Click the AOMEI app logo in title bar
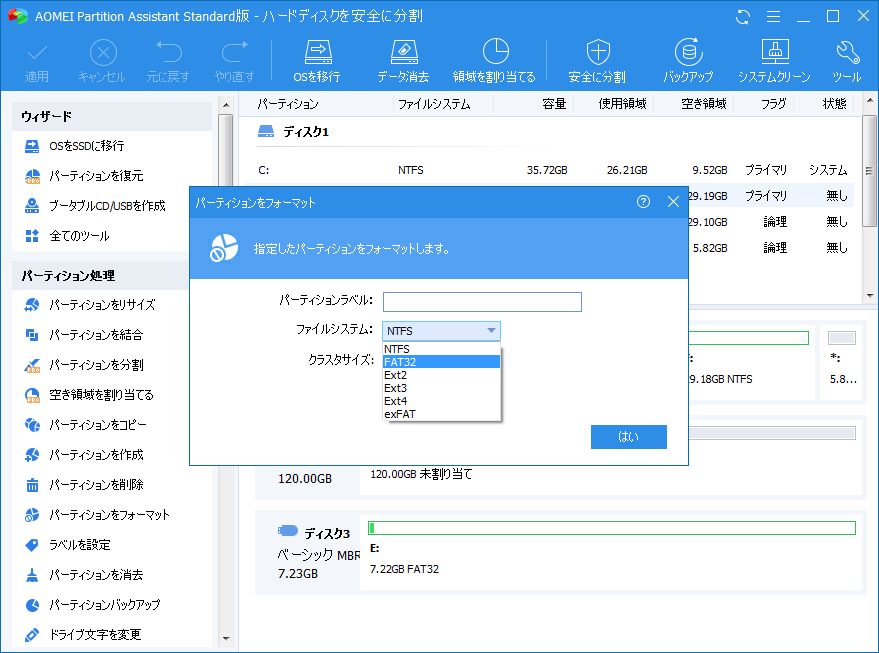Viewport: 879px width, 653px height. pos(17,16)
